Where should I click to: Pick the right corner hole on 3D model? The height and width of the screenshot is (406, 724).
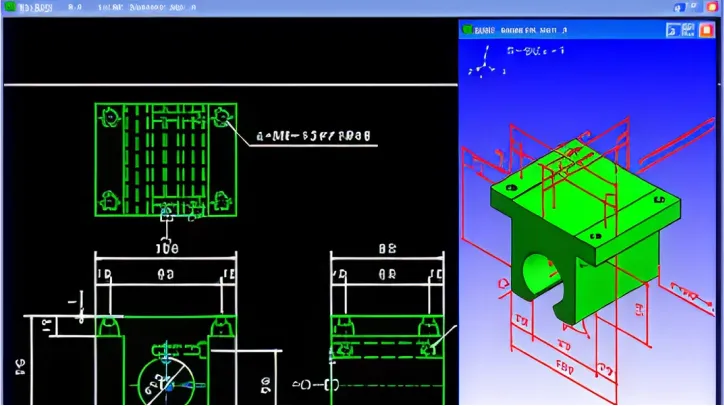[x=658, y=201]
